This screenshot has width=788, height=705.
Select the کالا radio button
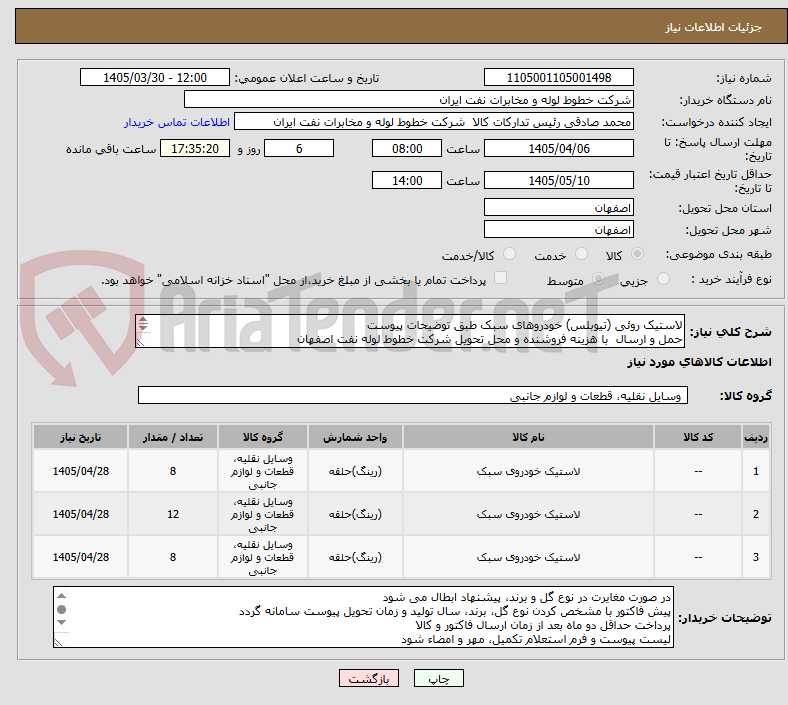point(637,254)
